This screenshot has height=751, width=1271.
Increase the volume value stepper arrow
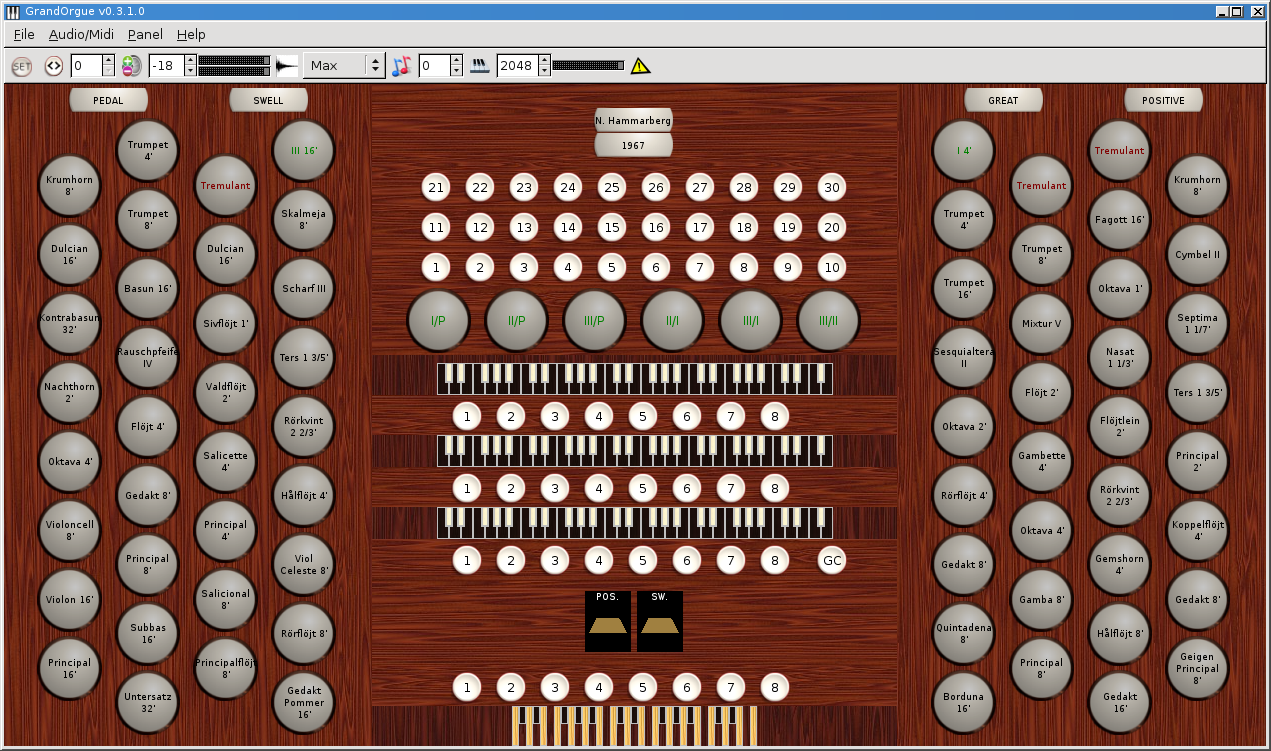pos(193,60)
